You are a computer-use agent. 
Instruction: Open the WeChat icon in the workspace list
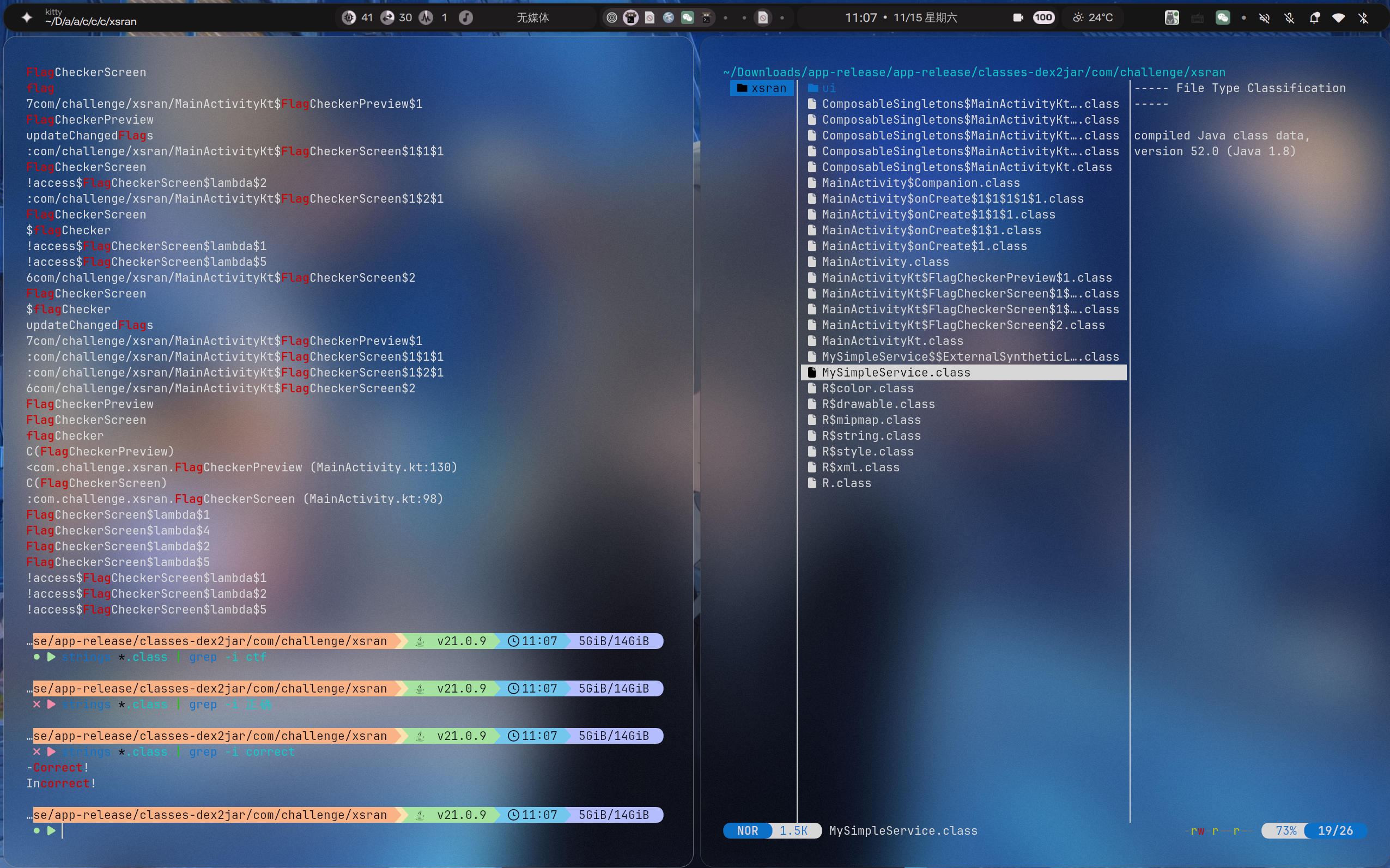click(687, 18)
